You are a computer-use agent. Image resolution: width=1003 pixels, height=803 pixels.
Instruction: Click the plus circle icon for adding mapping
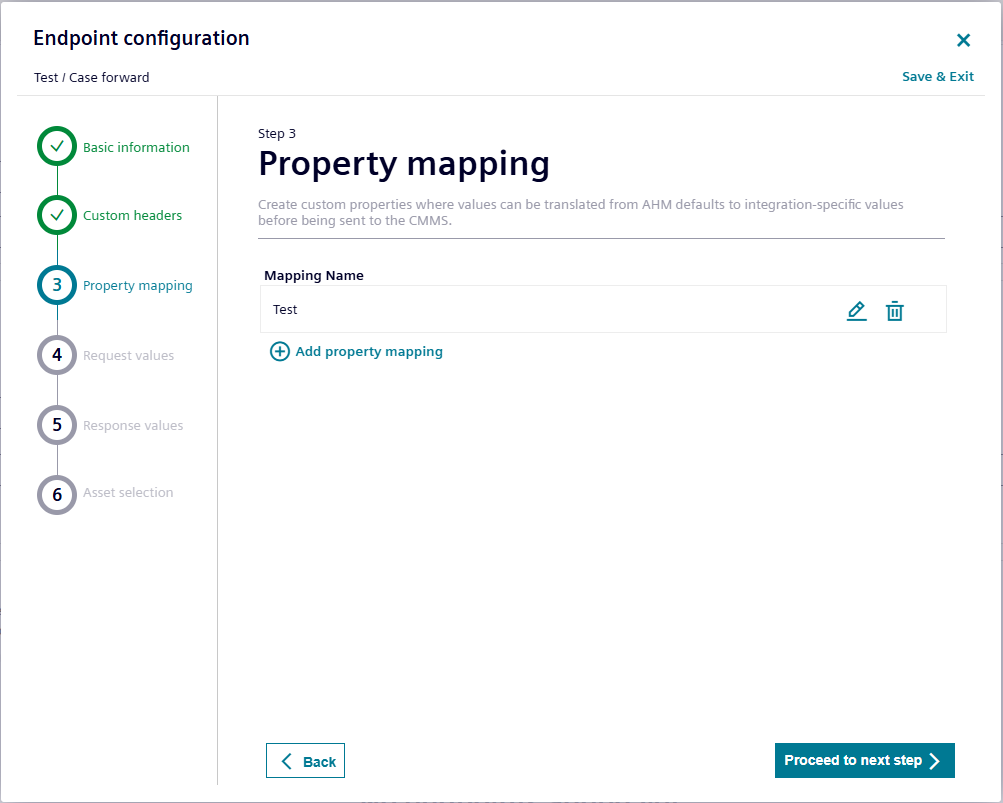[280, 352]
